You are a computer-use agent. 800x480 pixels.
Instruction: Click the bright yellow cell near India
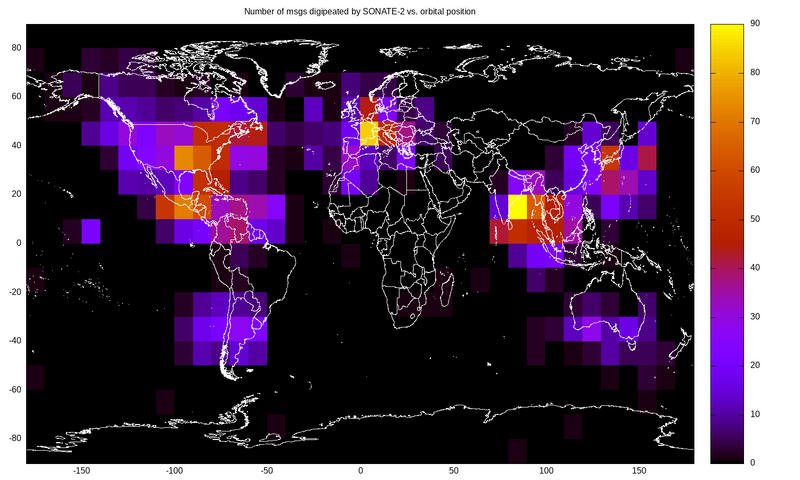coord(517,207)
